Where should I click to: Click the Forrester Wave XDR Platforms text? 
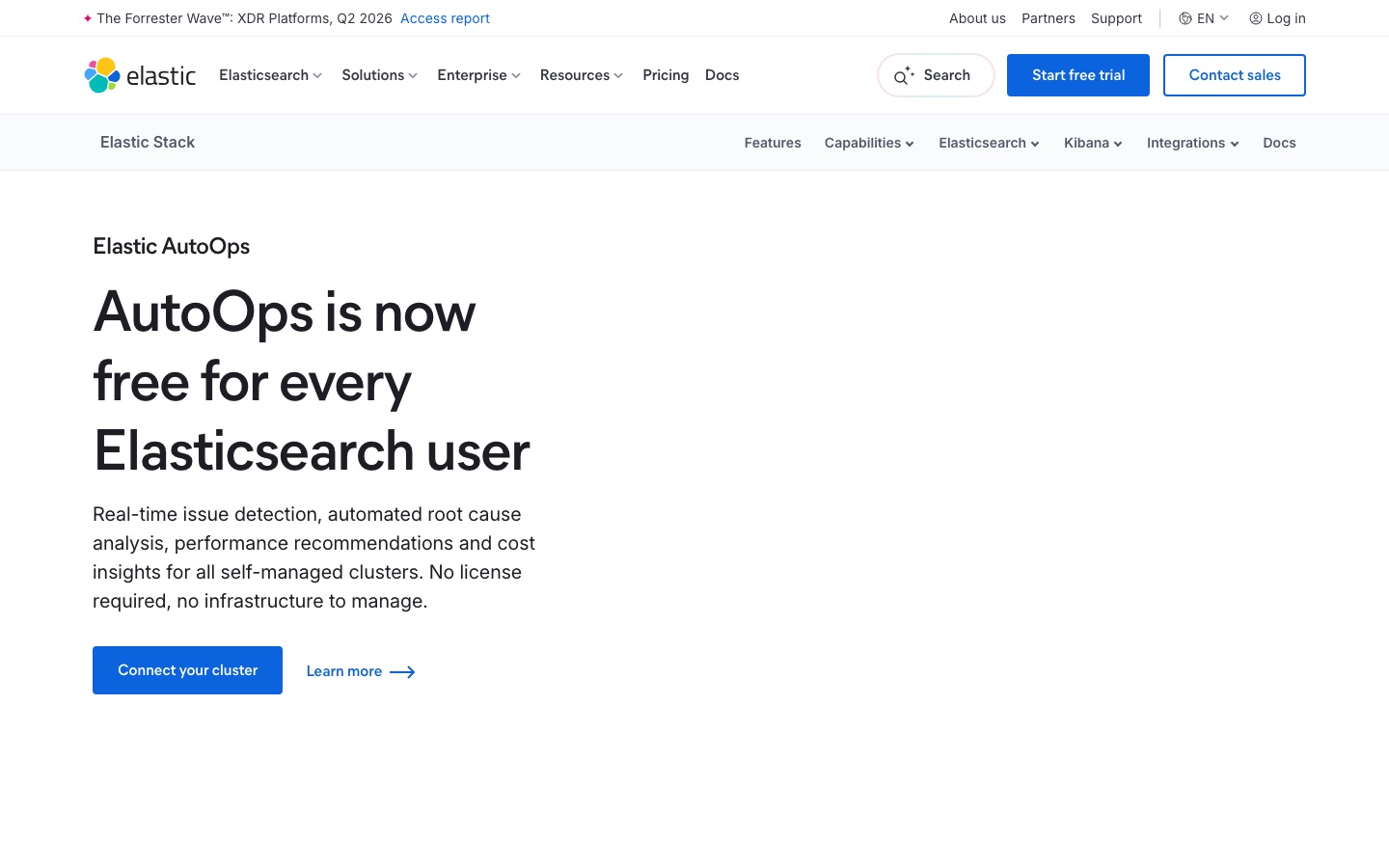(244, 18)
